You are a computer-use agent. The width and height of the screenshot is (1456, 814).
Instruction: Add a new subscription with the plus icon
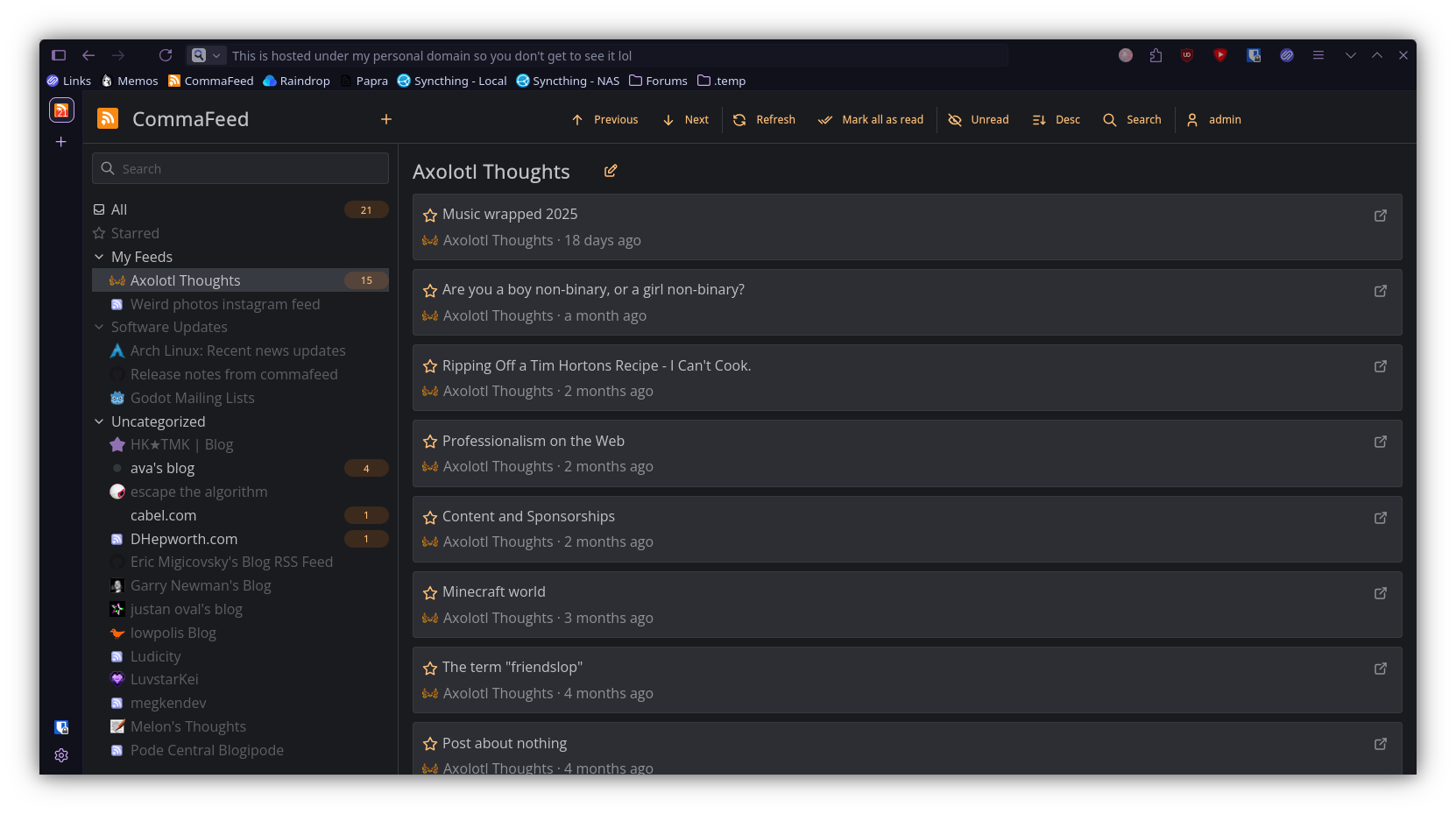(385, 119)
